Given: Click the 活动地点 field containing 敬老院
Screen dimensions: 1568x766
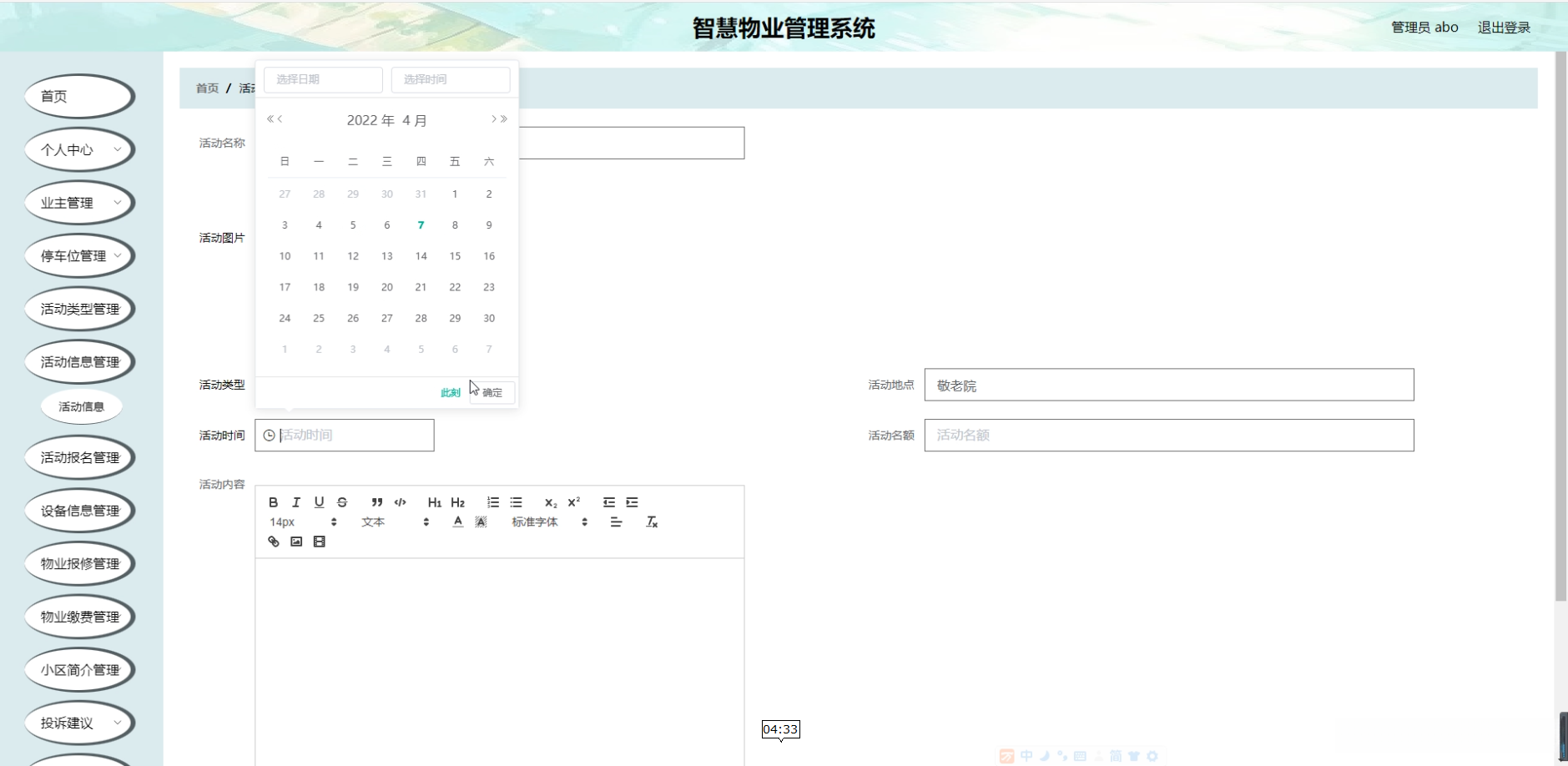Looking at the screenshot, I should [x=1169, y=386].
